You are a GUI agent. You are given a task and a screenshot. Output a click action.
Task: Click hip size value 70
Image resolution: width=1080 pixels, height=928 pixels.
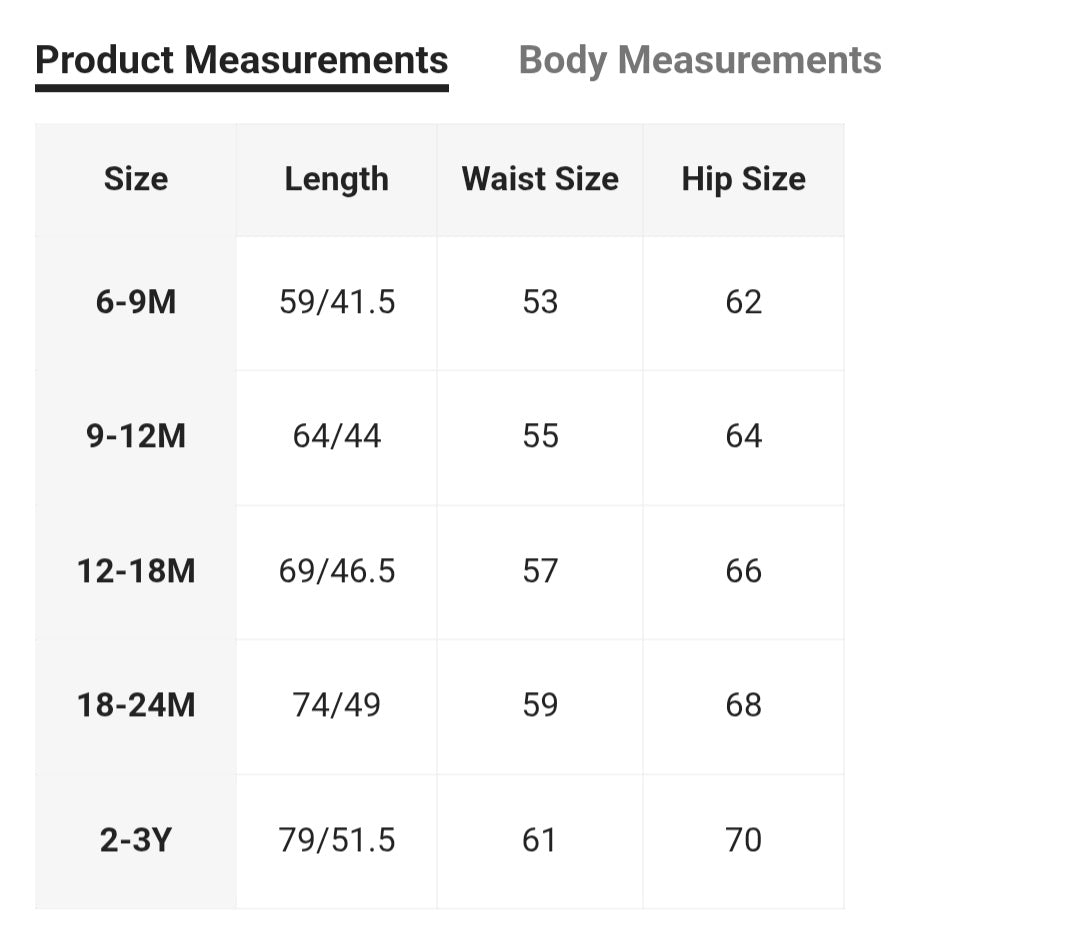(743, 840)
